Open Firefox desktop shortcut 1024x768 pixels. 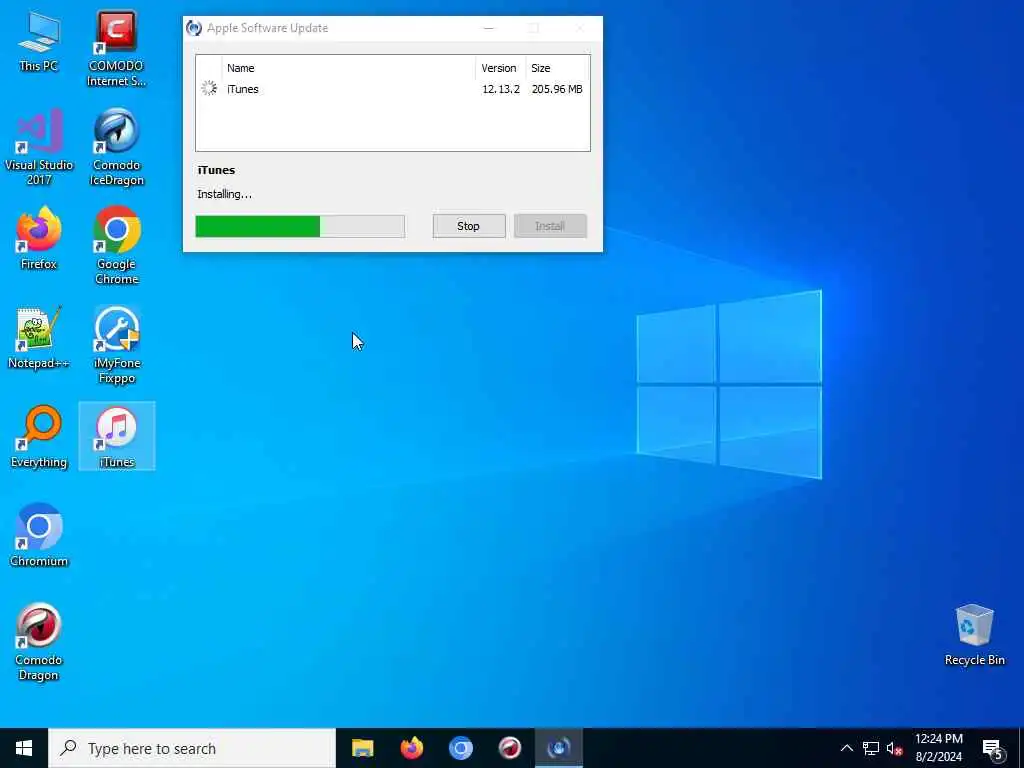click(x=39, y=238)
